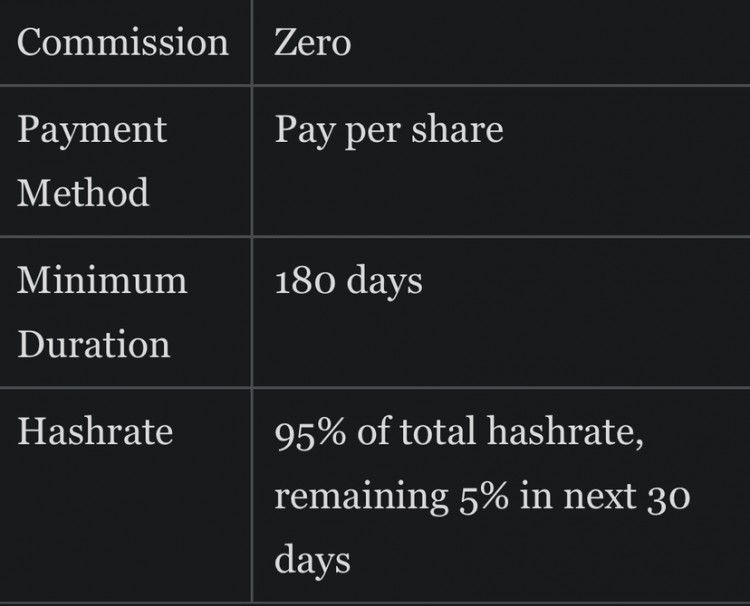
Task: Click the word "Duration" label
Action: [94, 343]
